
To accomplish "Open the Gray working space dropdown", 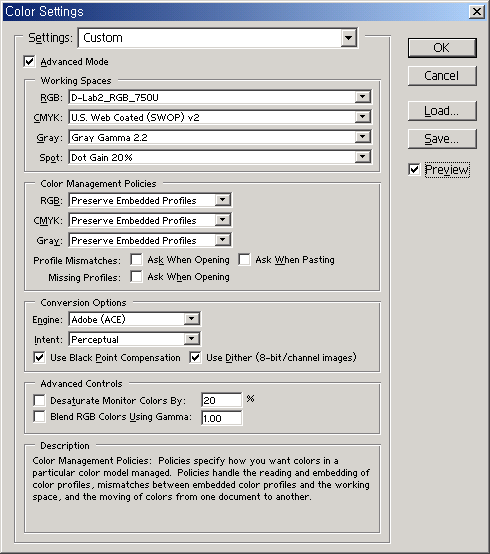I will (x=220, y=137).
